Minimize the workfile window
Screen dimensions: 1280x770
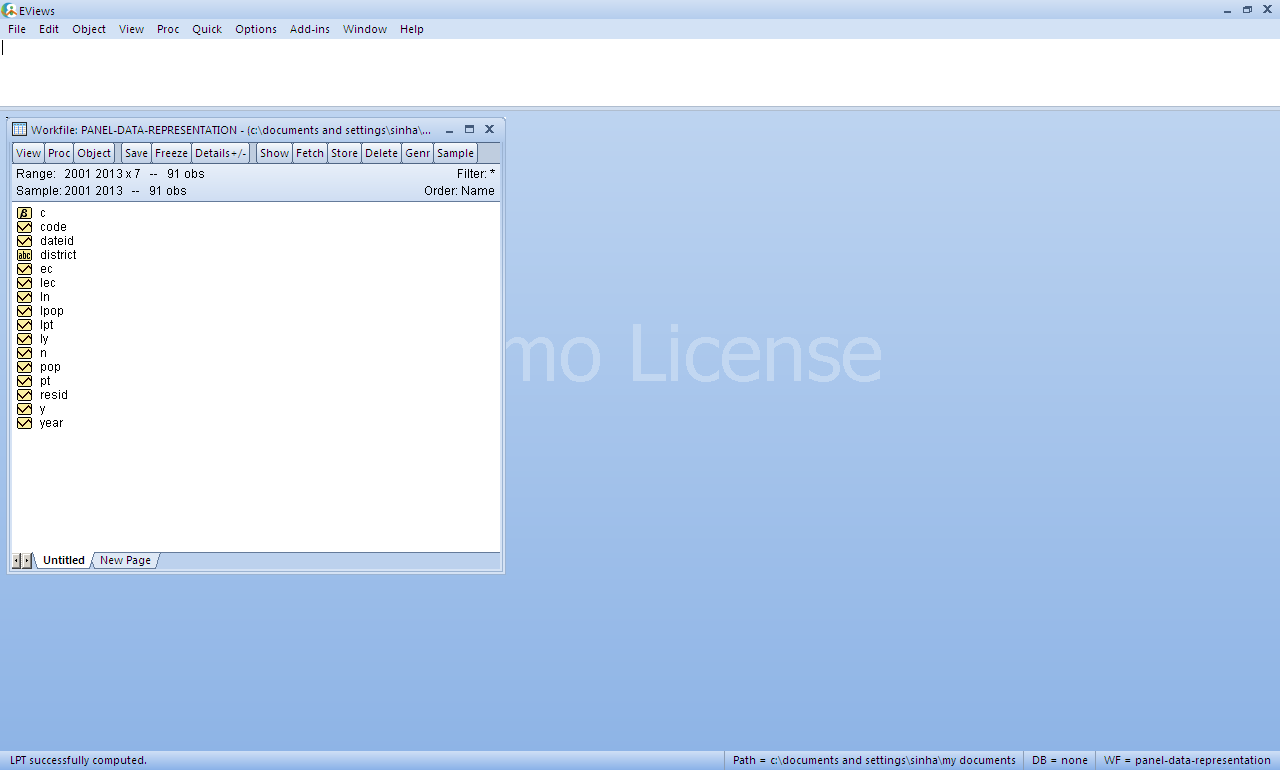[x=450, y=130]
